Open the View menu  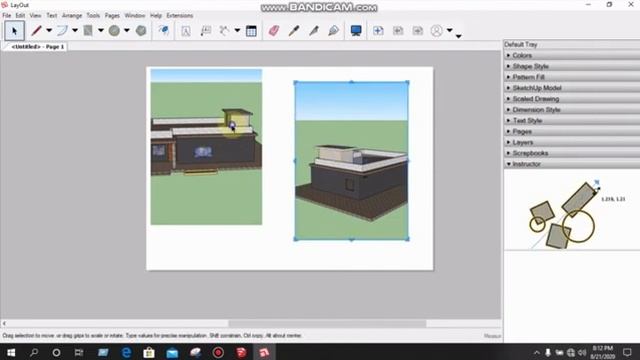tap(36, 16)
